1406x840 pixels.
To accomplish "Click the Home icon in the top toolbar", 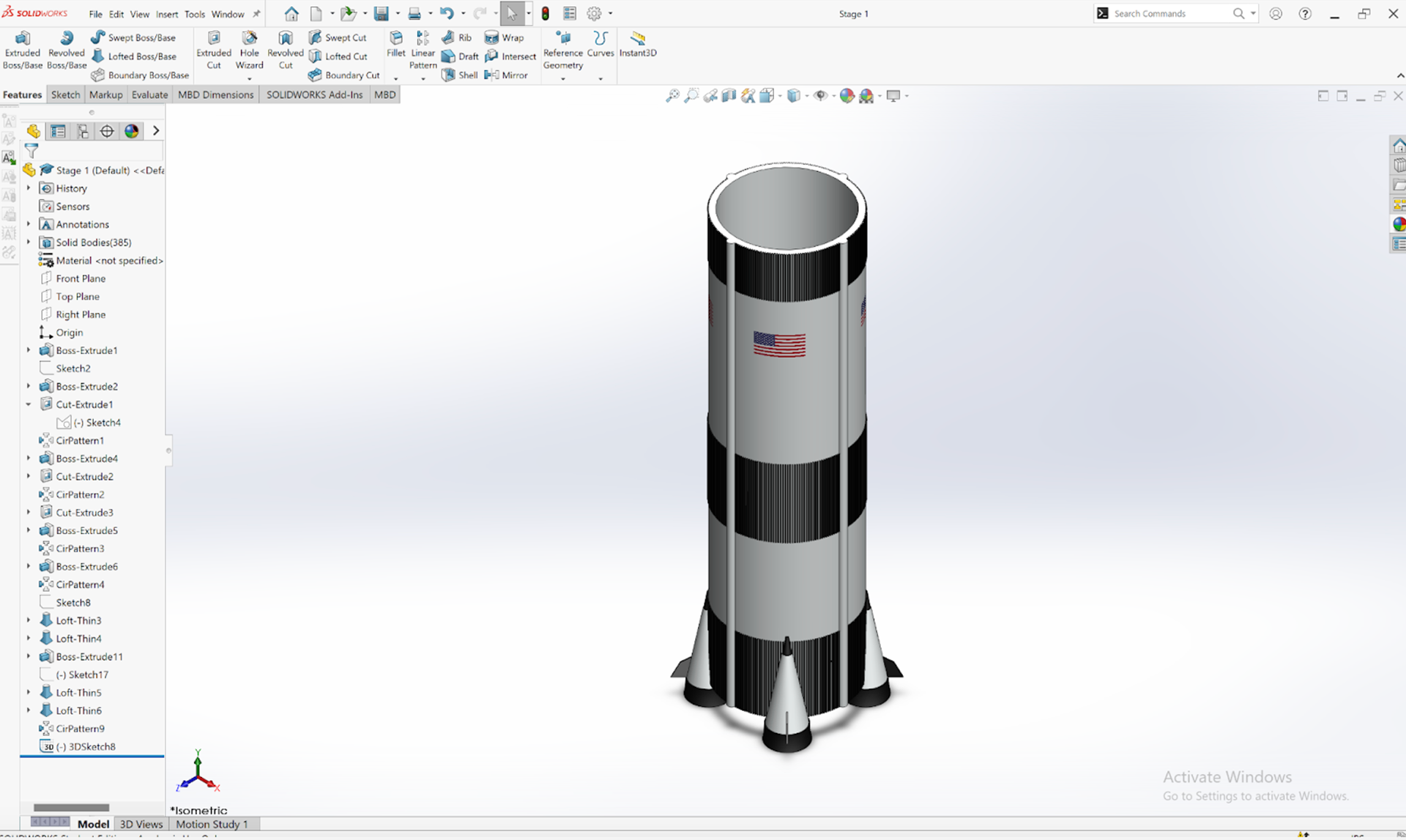I will (291, 14).
